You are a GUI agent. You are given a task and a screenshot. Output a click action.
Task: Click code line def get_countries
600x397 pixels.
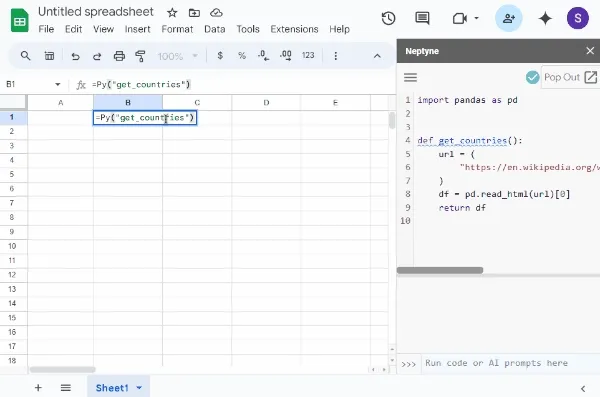tap(470, 141)
